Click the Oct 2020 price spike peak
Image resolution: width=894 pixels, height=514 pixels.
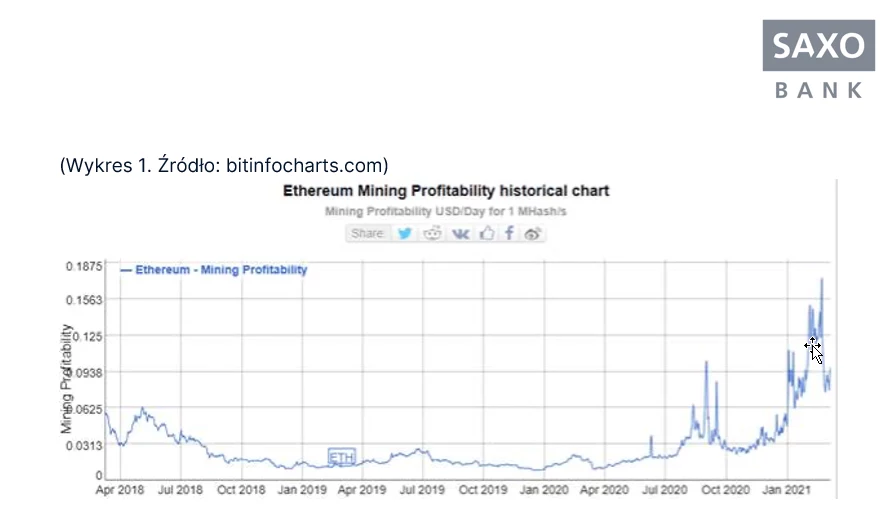click(x=706, y=362)
